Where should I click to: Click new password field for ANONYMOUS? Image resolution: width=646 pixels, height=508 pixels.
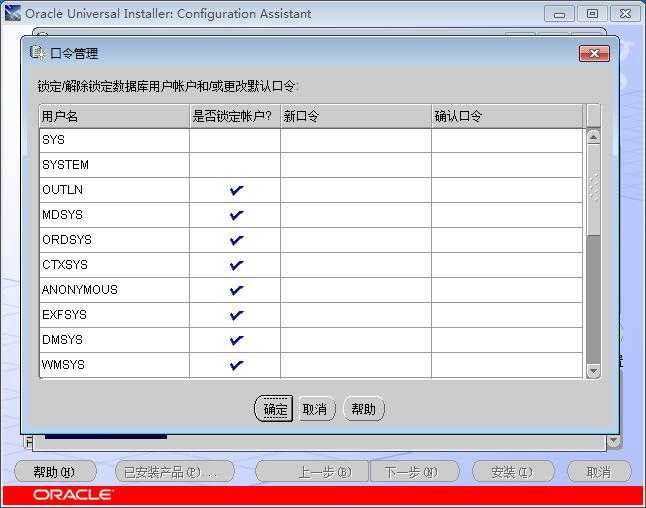tap(356, 290)
